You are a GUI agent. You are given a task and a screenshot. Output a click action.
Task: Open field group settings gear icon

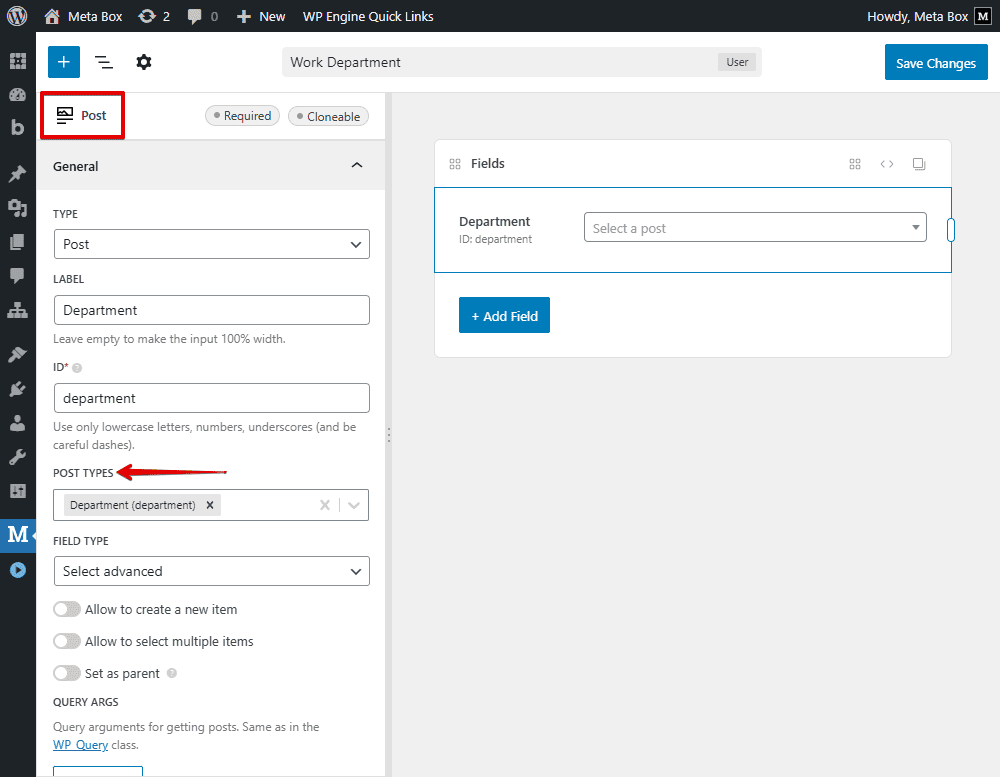tap(144, 62)
